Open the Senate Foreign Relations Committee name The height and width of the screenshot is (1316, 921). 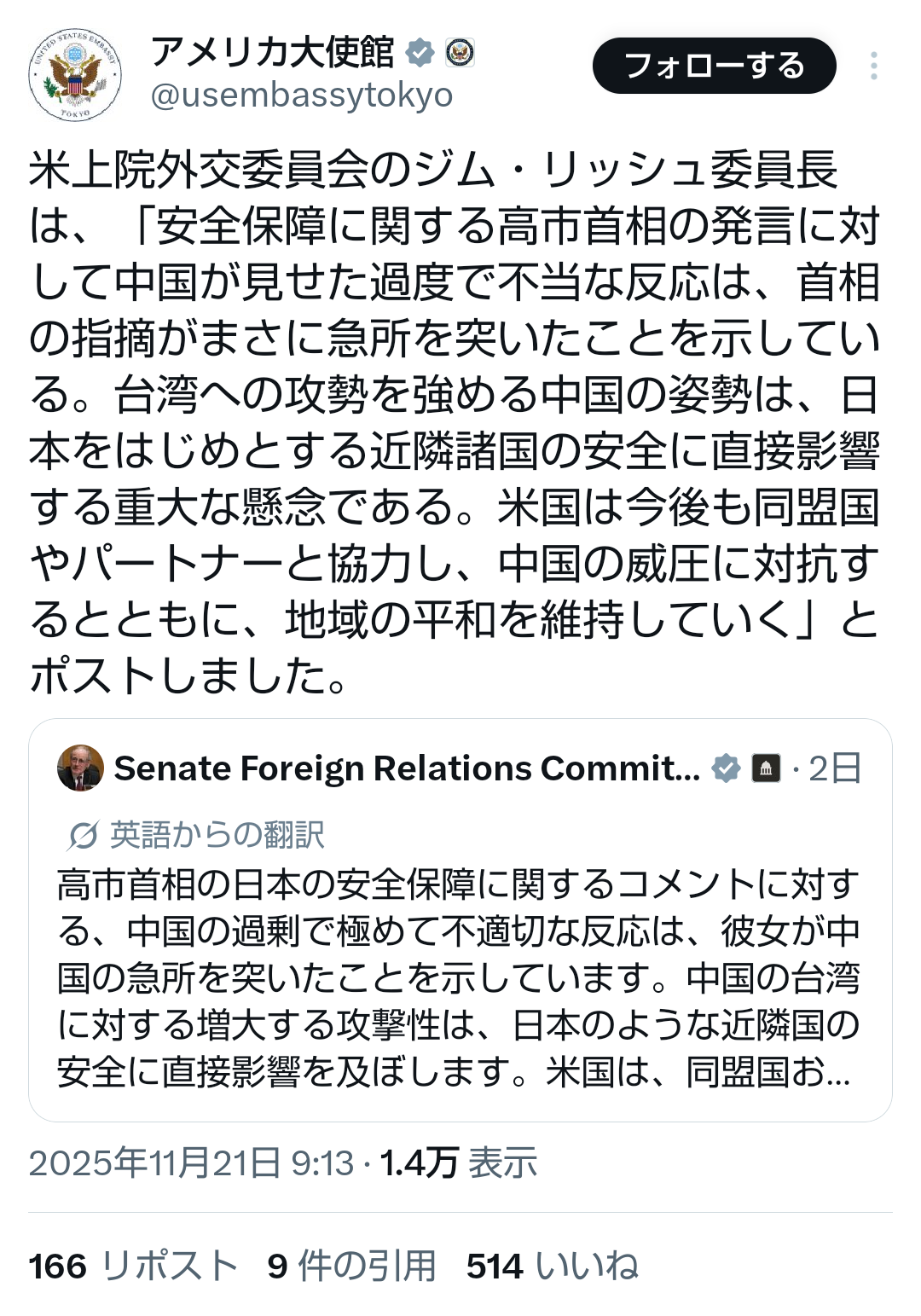[x=407, y=768]
